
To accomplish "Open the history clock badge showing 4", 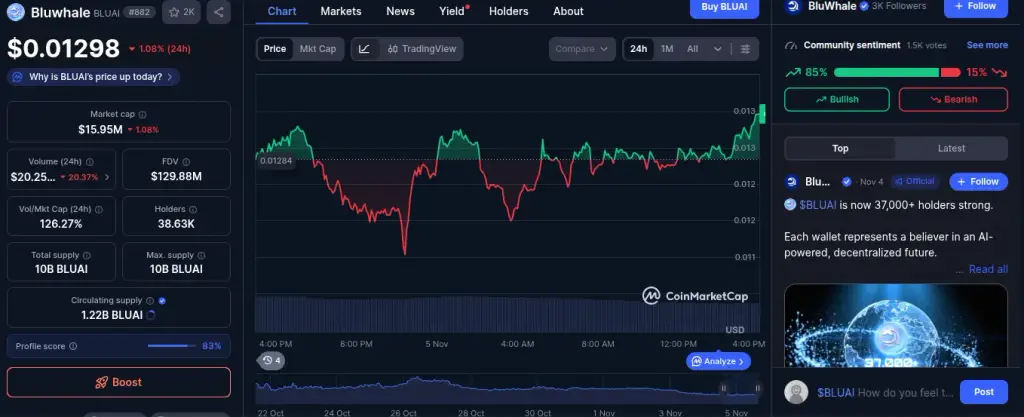I will (x=272, y=360).
